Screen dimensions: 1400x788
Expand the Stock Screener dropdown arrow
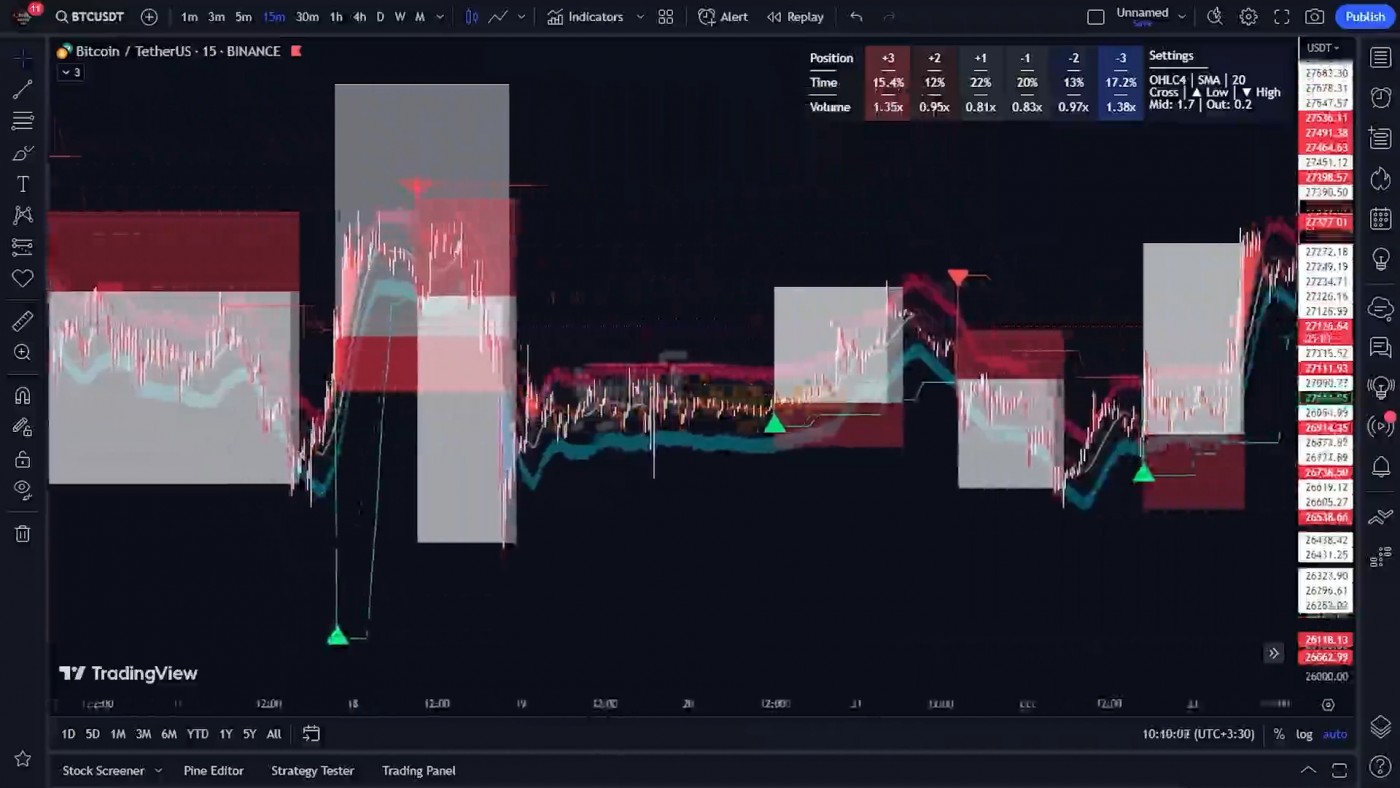158,771
